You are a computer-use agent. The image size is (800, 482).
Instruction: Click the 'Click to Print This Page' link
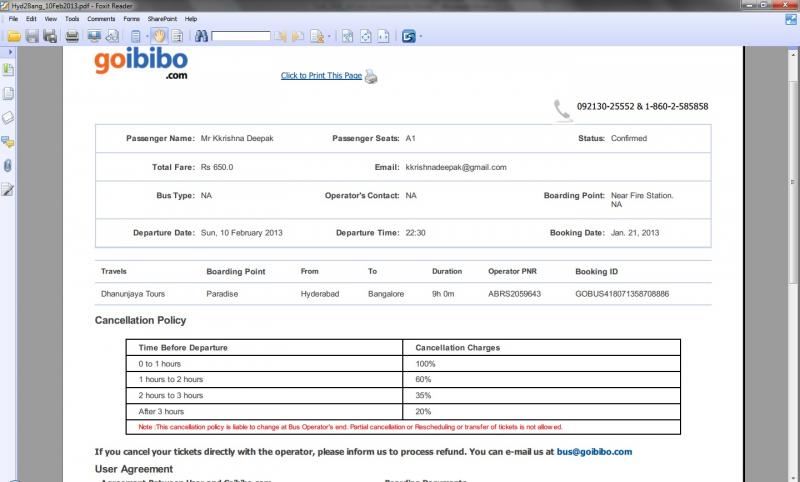(321, 75)
